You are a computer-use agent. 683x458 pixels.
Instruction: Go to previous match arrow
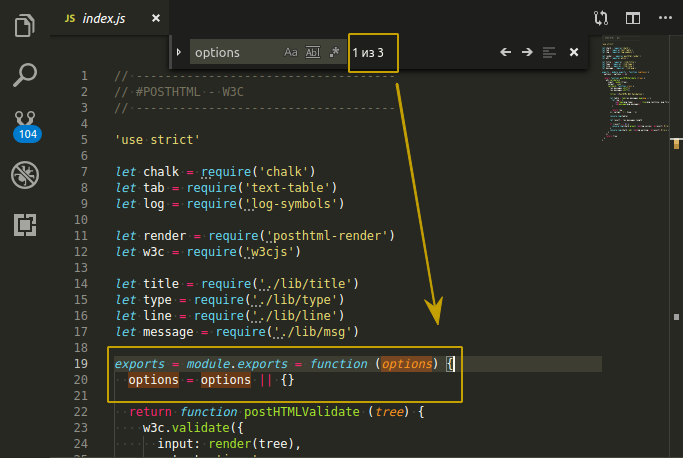tap(505, 52)
